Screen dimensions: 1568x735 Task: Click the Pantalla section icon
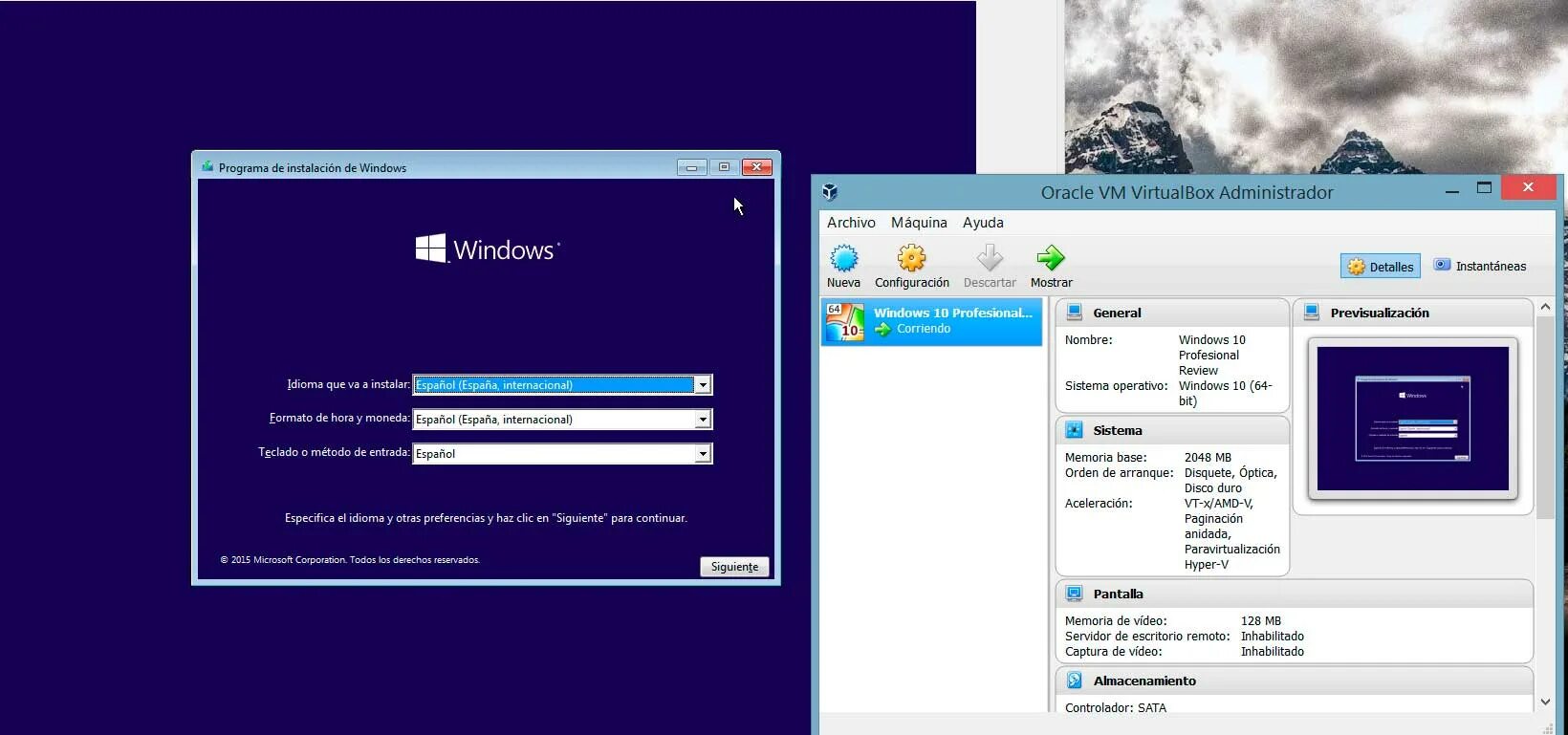coord(1074,594)
